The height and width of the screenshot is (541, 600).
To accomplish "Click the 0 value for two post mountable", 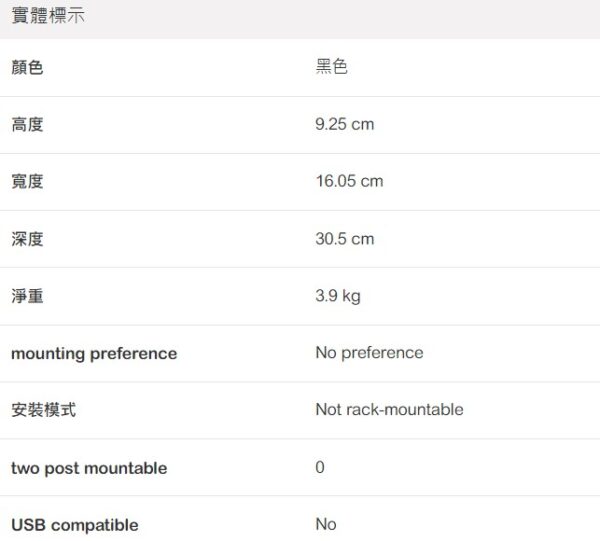I will (x=320, y=468).
